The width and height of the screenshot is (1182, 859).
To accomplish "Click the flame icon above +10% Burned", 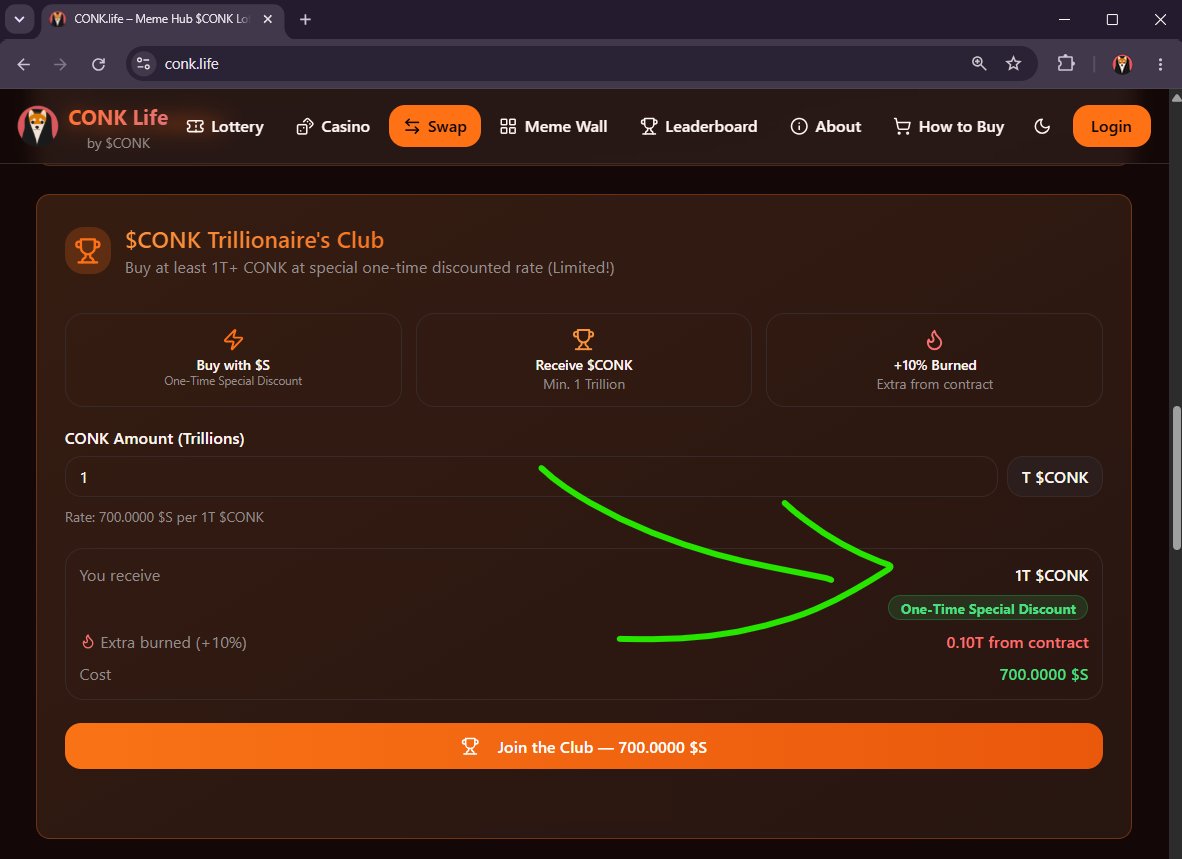I will (934, 340).
